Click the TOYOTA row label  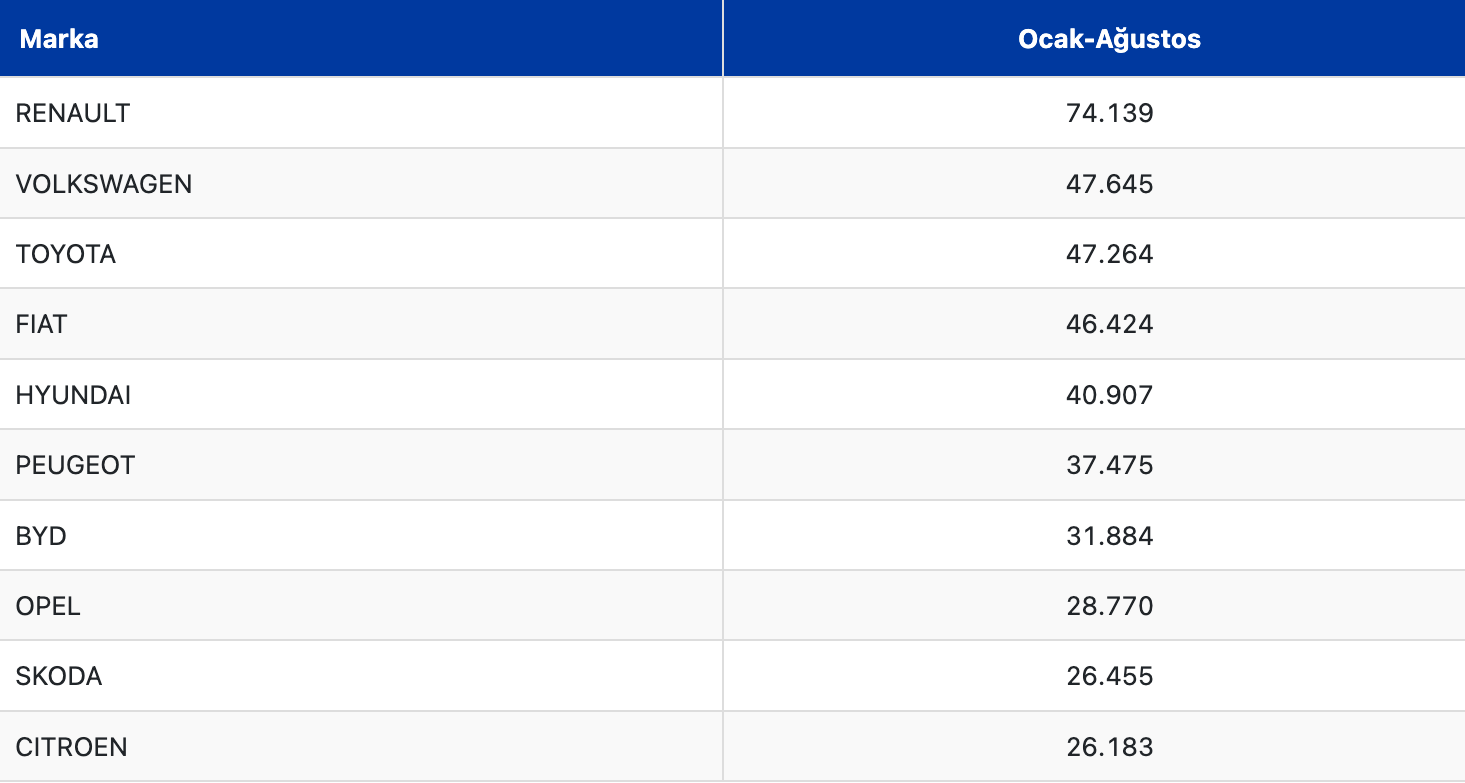click(x=66, y=254)
